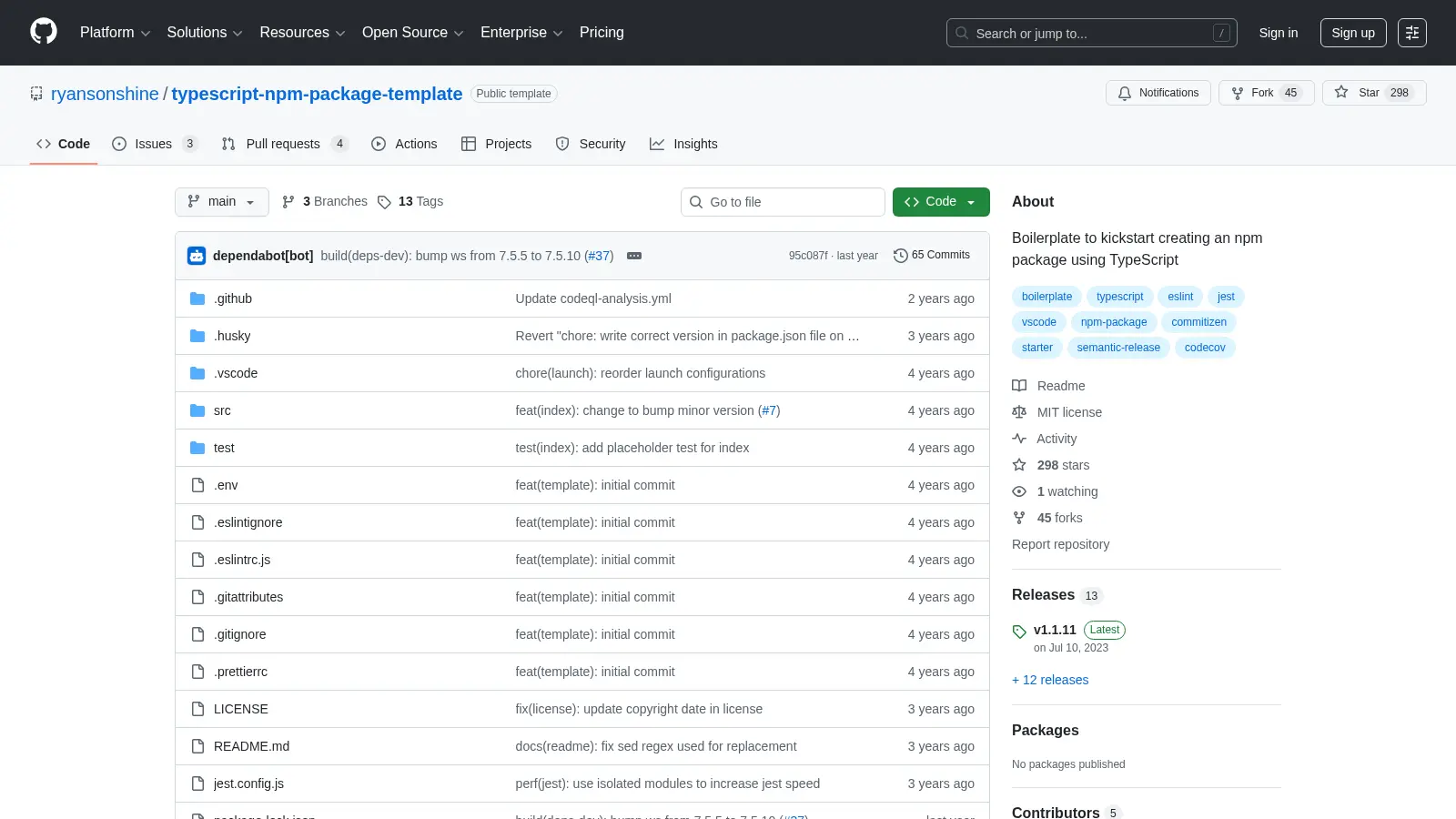Viewport: 1456px width, 819px height.
Task: Open the Solutions dropdown menu
Action: click(x=205, y=33)
